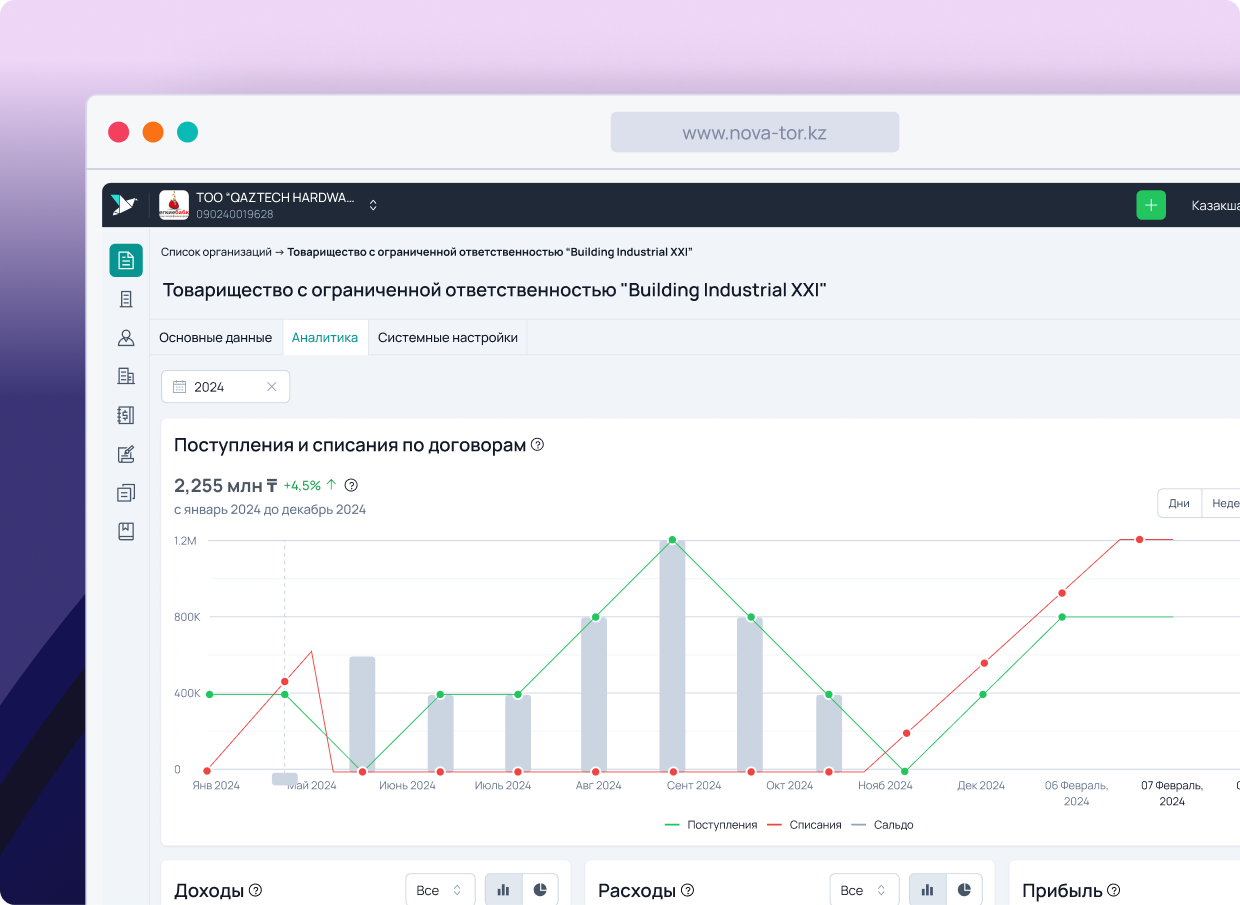Click the teal window maximize dot

coord(187,132)
